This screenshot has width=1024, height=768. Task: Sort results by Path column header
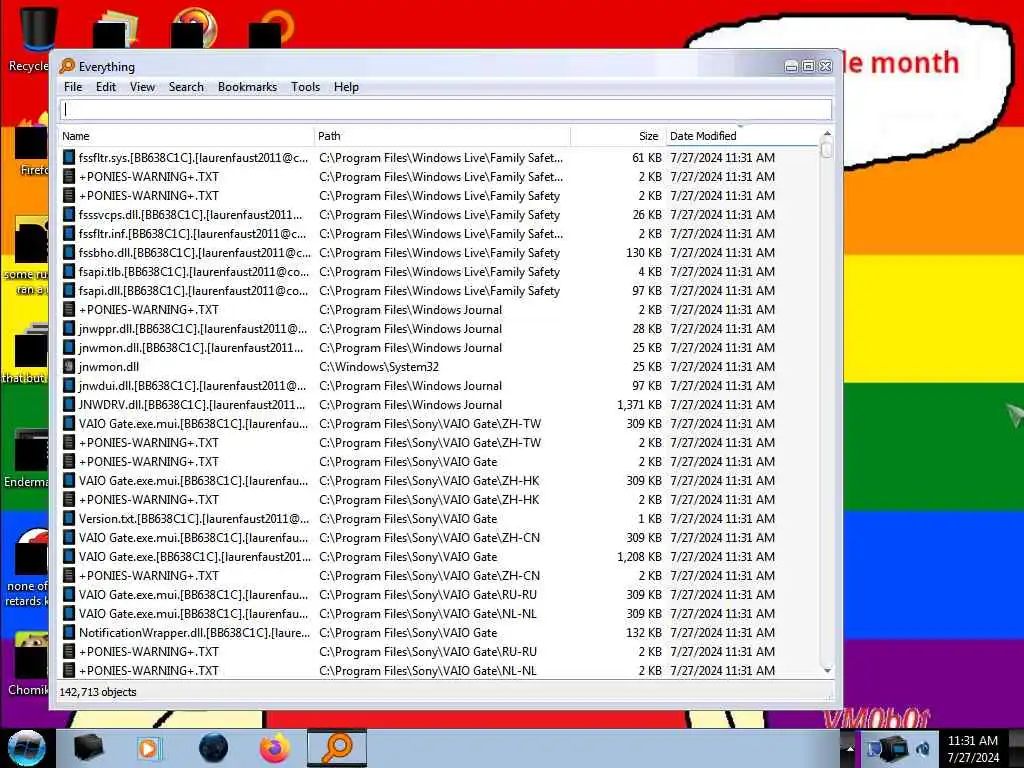[442, 136]
